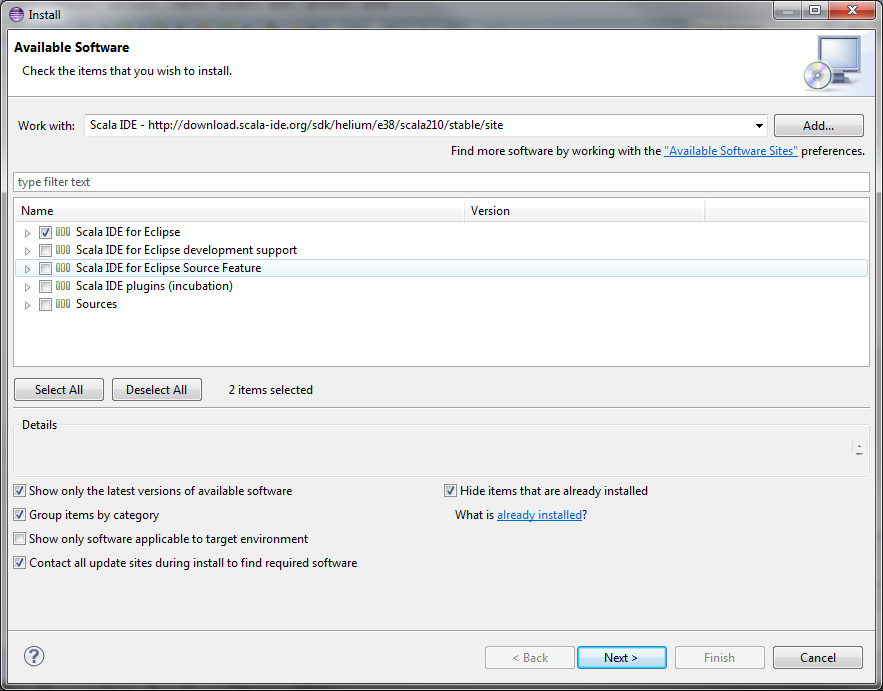The width and height of the screenshot is (883, 691).
Task: Enable Show only software applicable to target environment
Action: 20,539
